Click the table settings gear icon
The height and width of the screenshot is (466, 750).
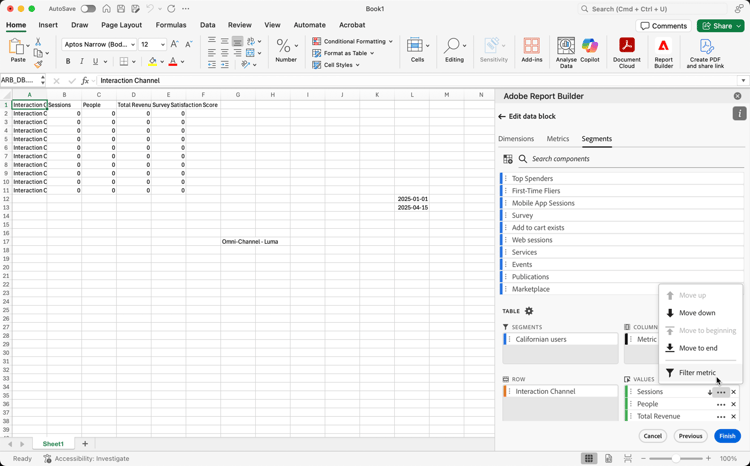coord(529,311)
